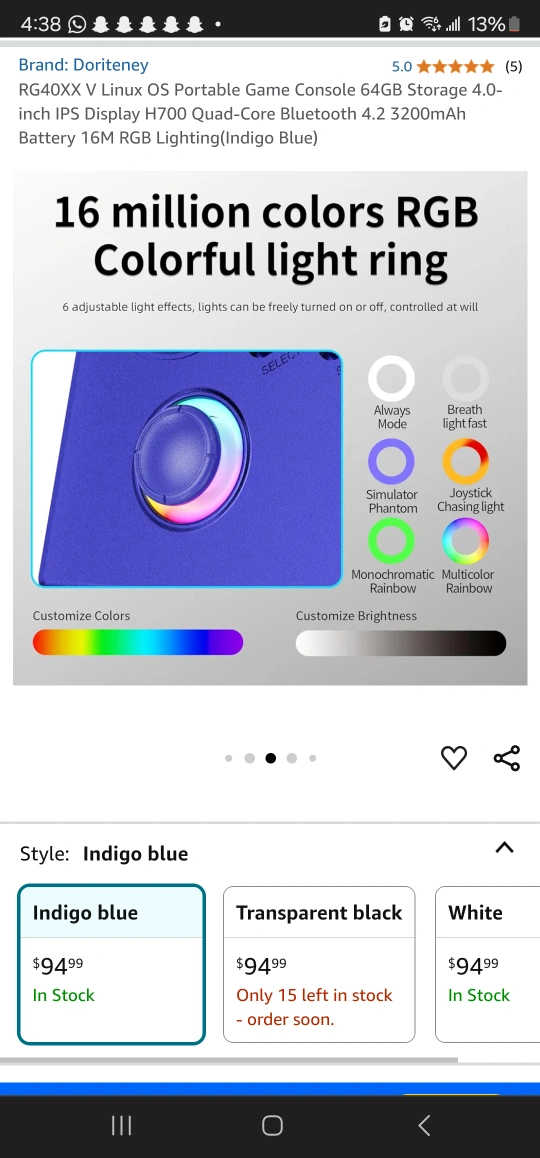Open the share icon
This screenshot has width=540, height=1158.
coord(507,758)
